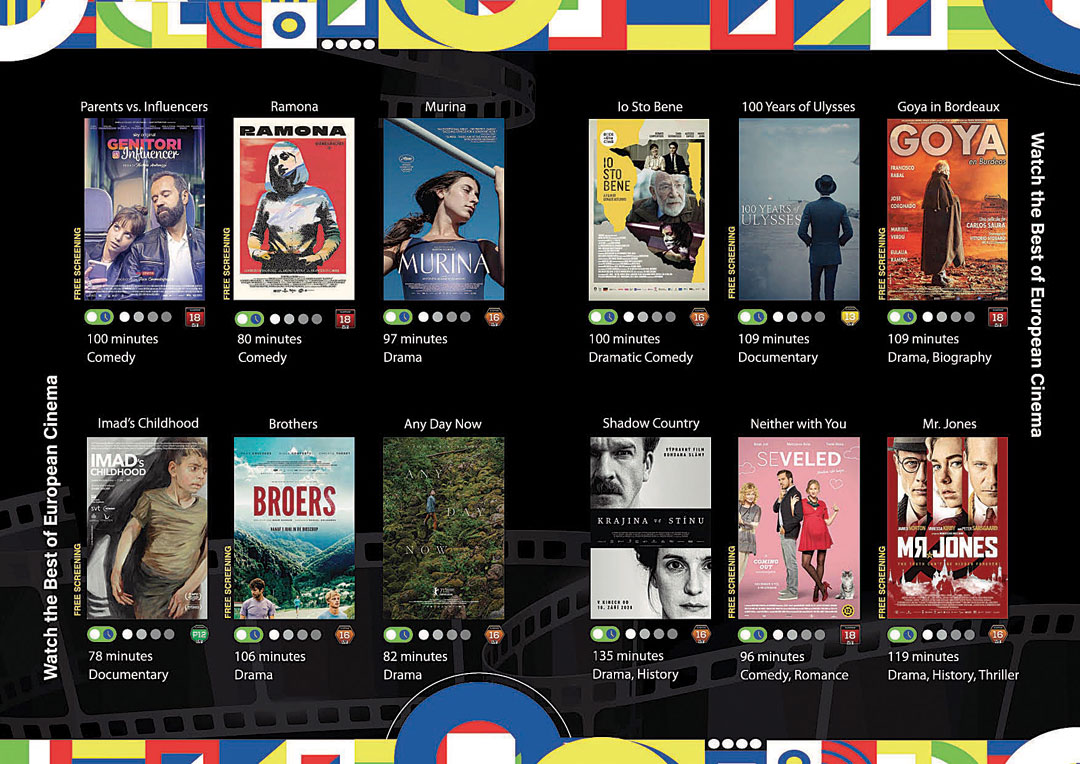1080x764 pixels.
Task: Click the 'Goya in Bordeaux' title
Action: [x=948, y=107]
